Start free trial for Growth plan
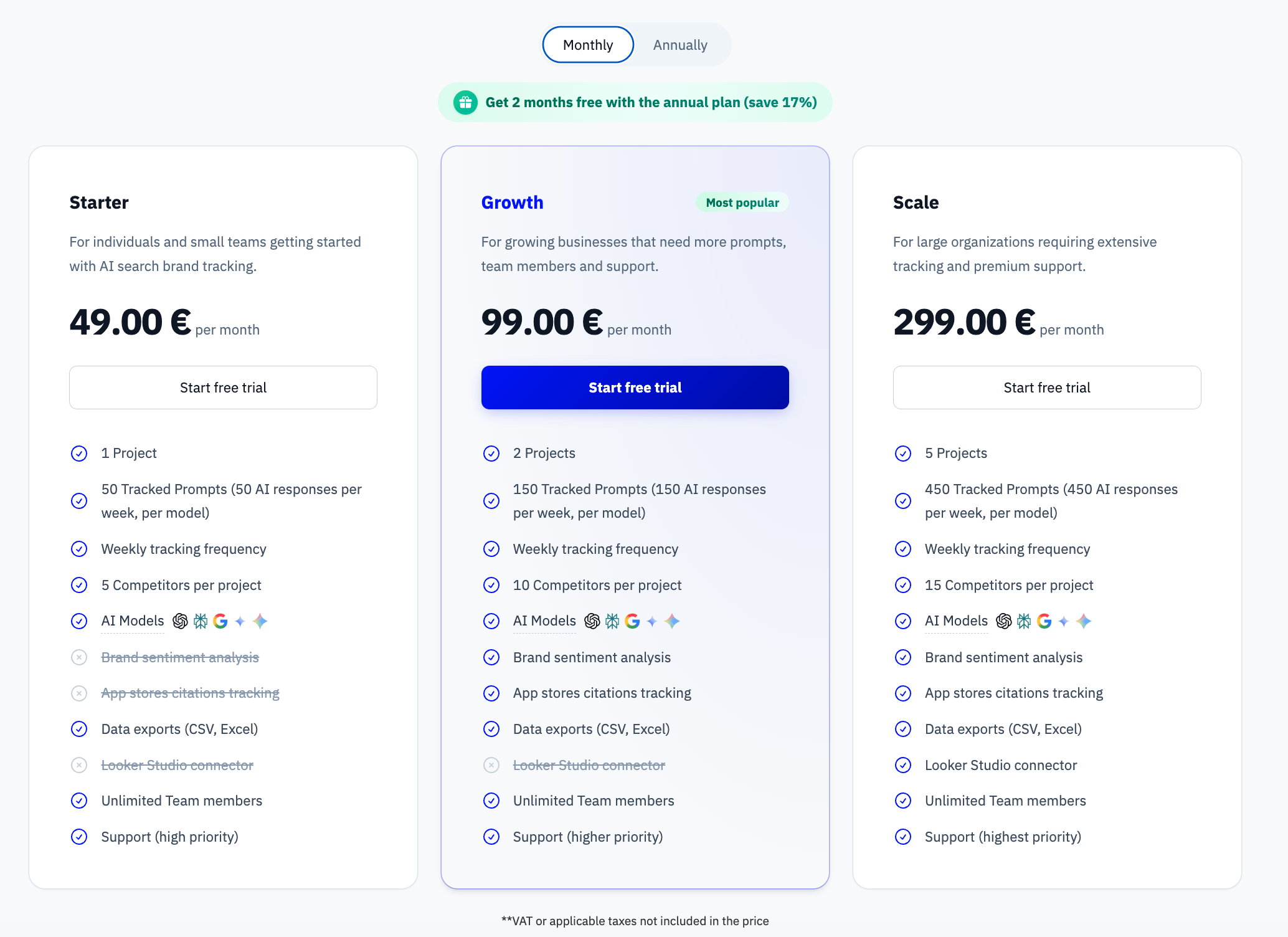1288x937 pixels. pyautogui.click(x=635, y=388)
